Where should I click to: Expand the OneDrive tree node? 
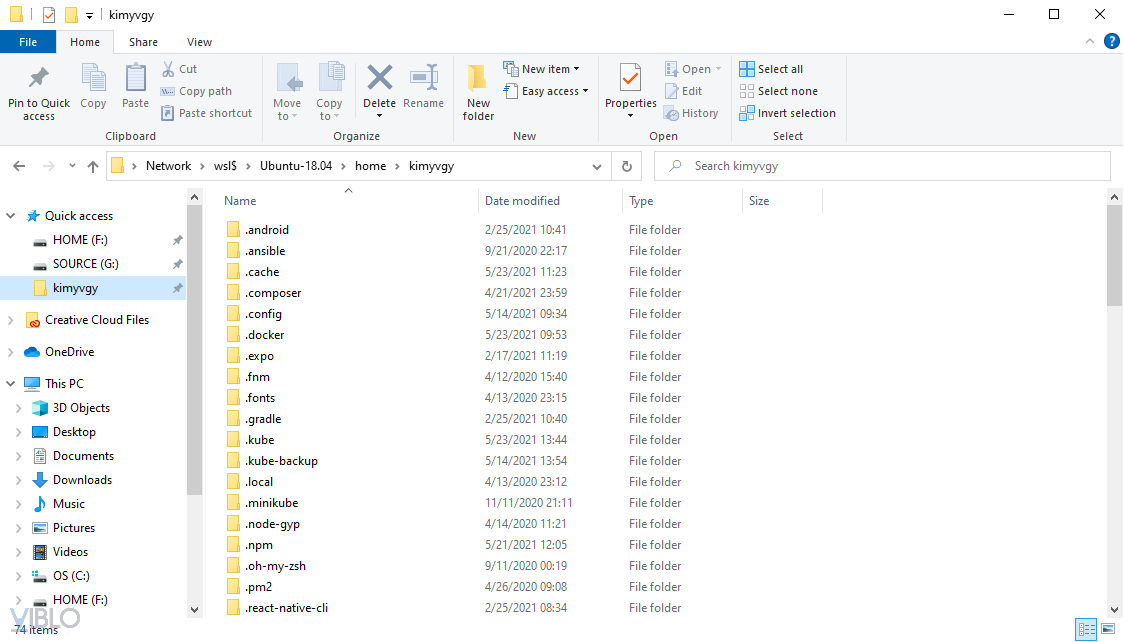[11, 352]
